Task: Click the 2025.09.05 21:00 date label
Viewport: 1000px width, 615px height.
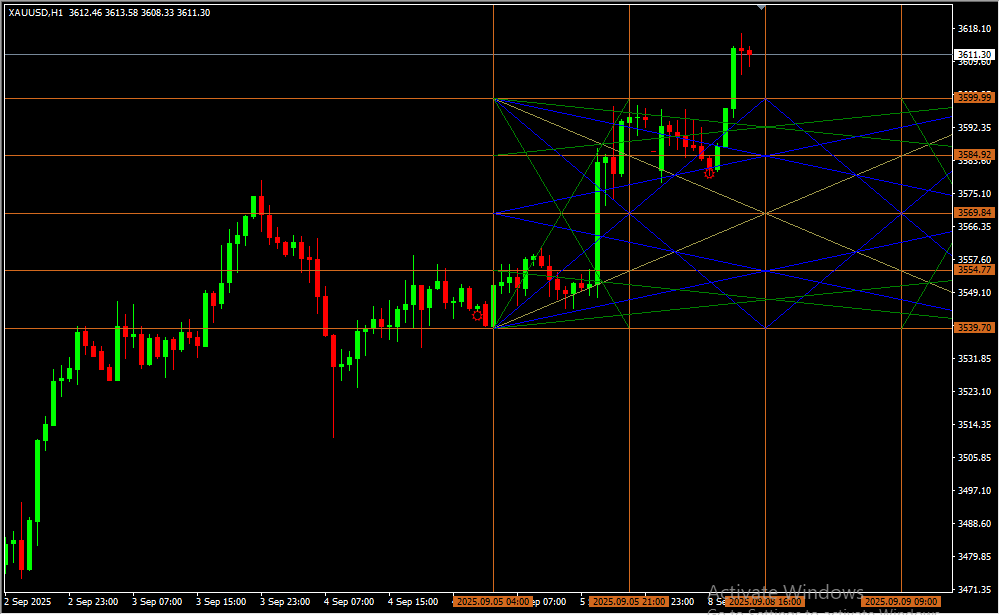Action: point(628,602)
